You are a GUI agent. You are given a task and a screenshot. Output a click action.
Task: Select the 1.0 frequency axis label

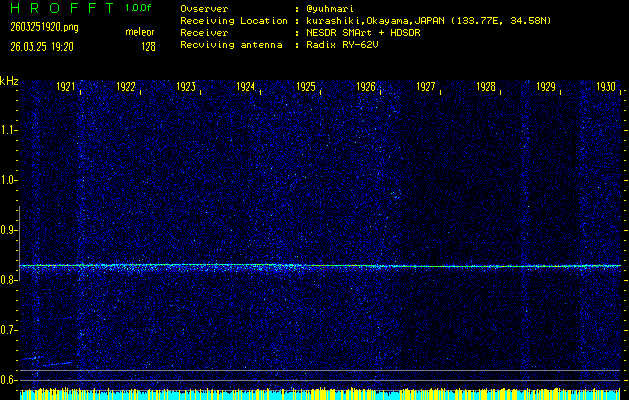(9, 180)
